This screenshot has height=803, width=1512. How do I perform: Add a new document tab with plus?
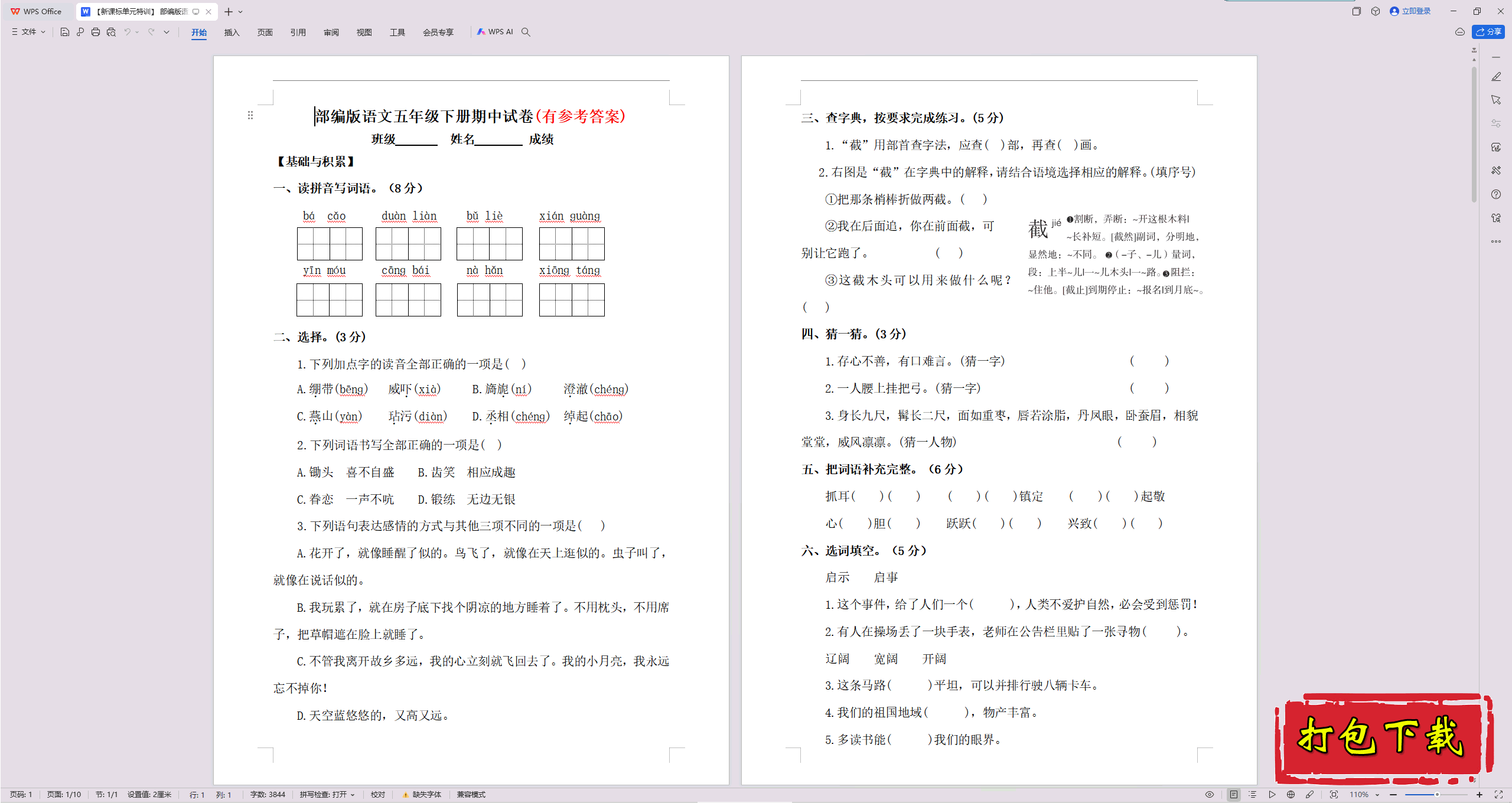(229, 12)
